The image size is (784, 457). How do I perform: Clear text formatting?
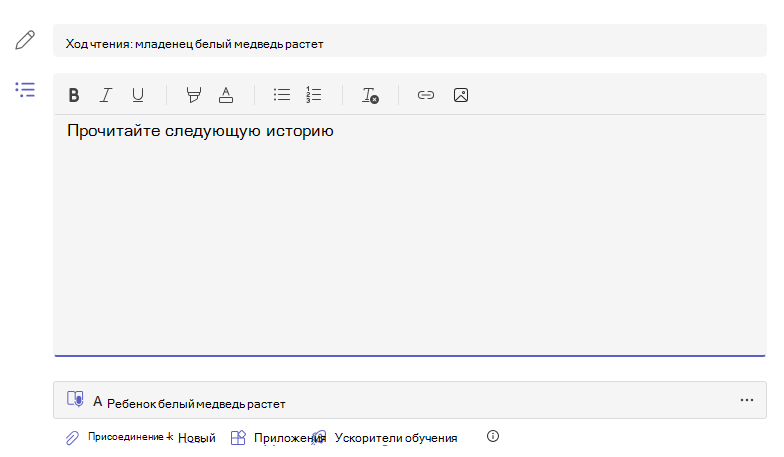coord(370,95)
